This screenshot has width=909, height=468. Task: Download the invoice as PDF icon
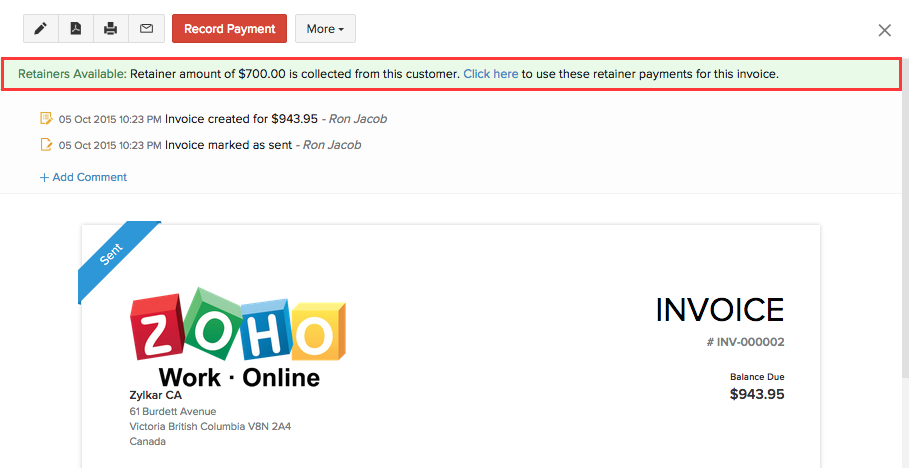click(x=76, y=28)
